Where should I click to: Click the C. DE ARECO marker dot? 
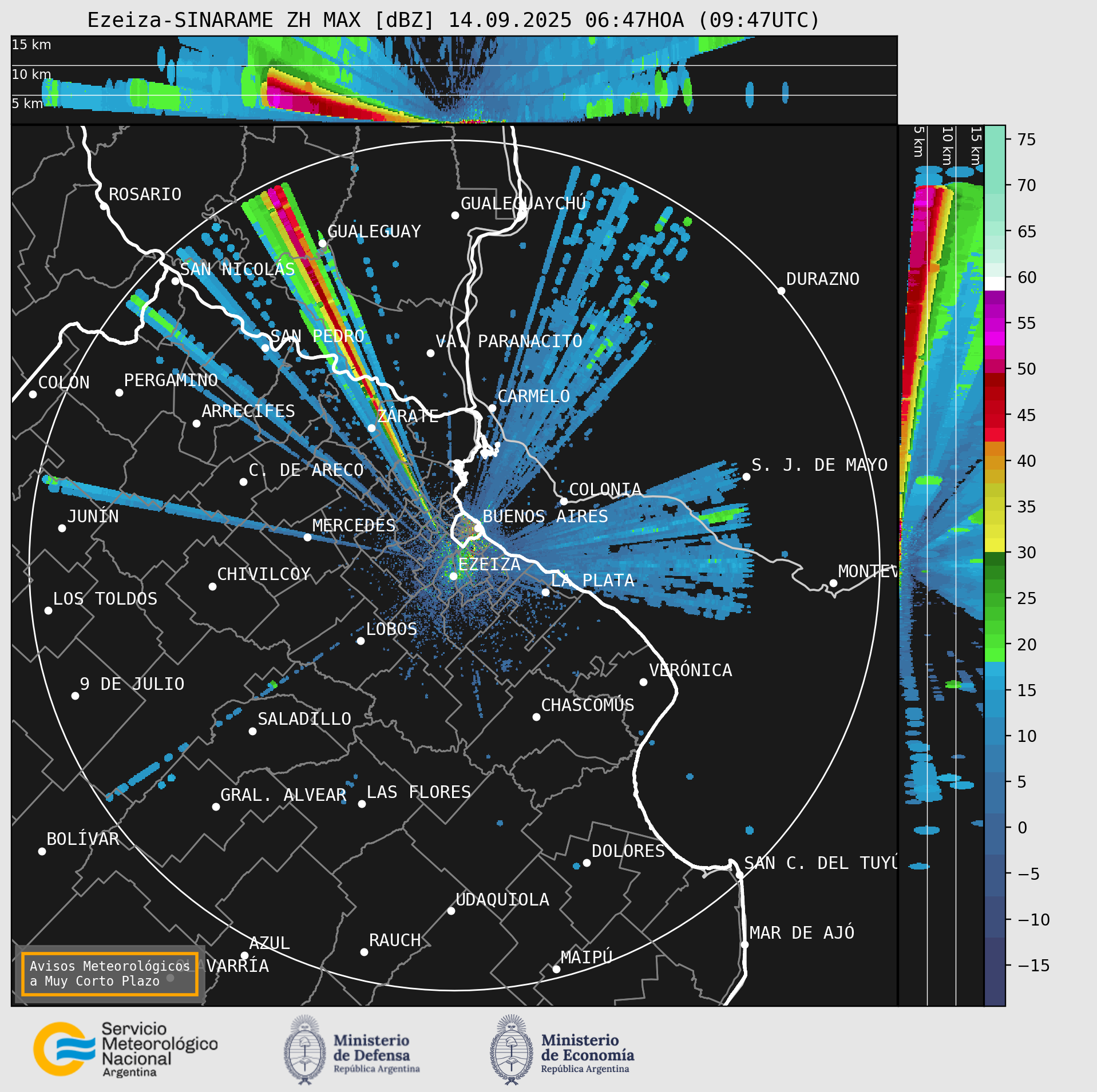point(243,482)
